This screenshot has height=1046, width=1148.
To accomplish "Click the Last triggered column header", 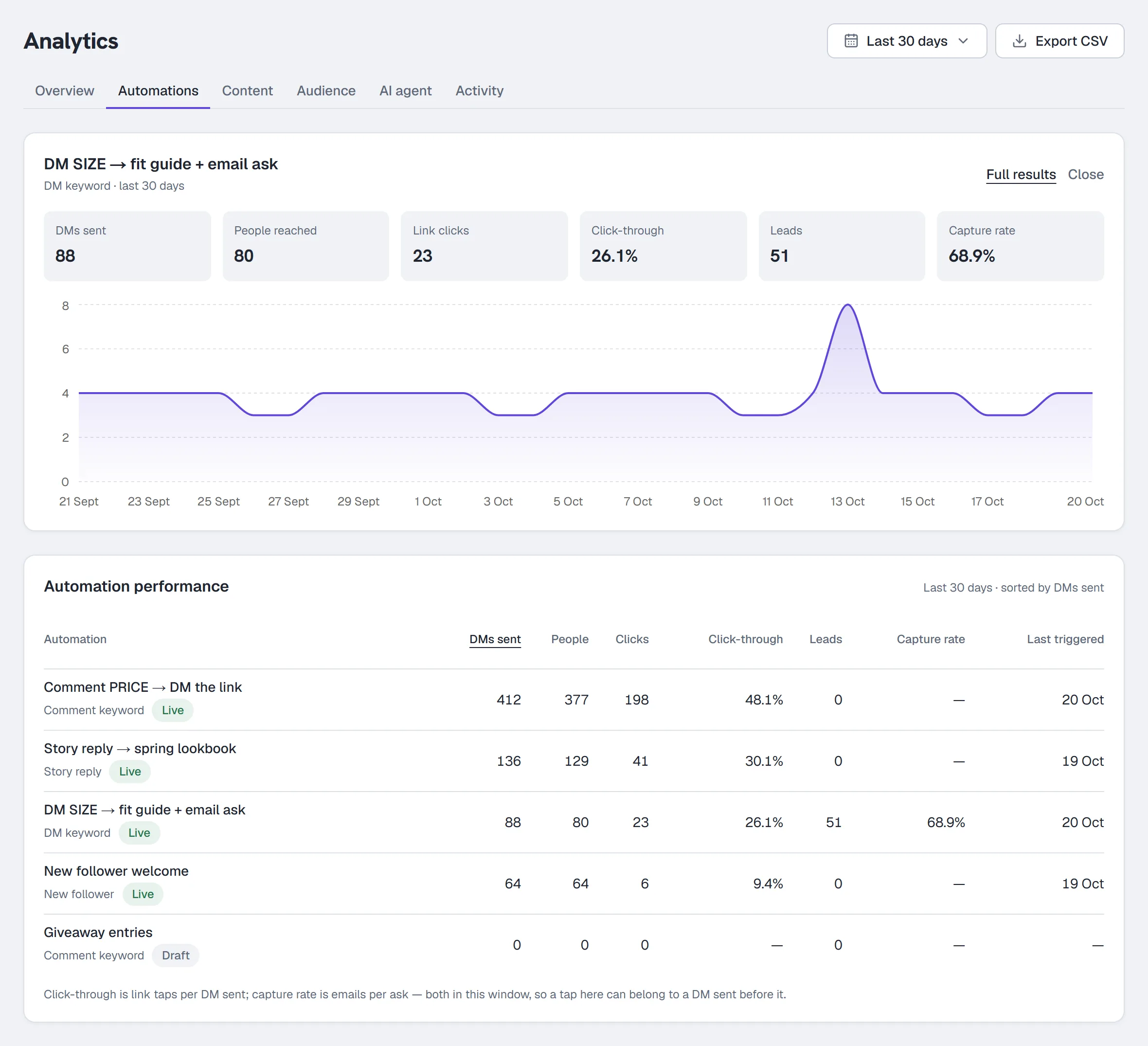I will (x=1065, y=639).
